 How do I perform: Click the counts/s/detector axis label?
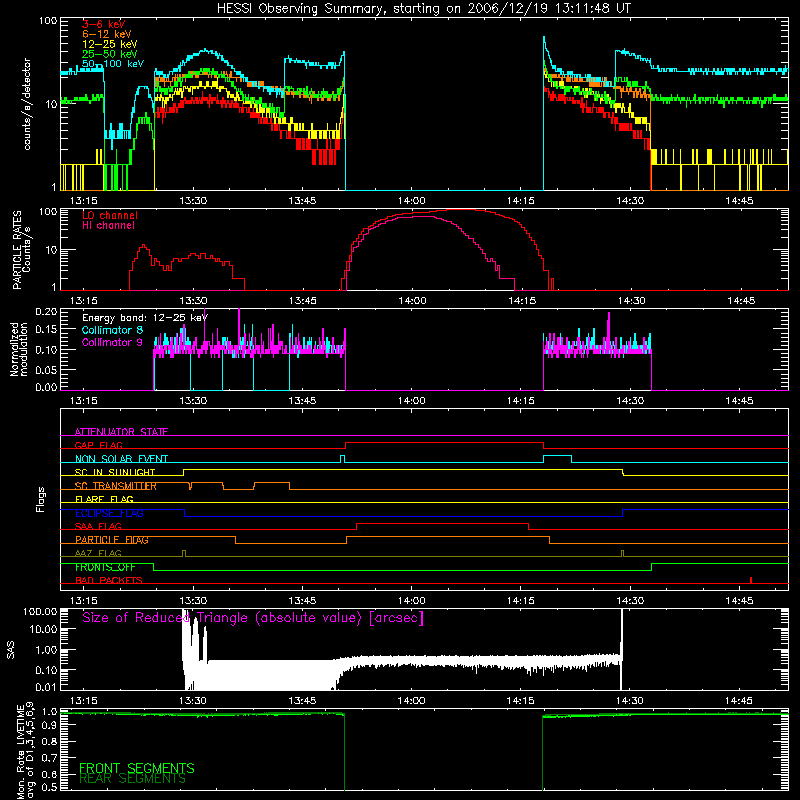27,104
